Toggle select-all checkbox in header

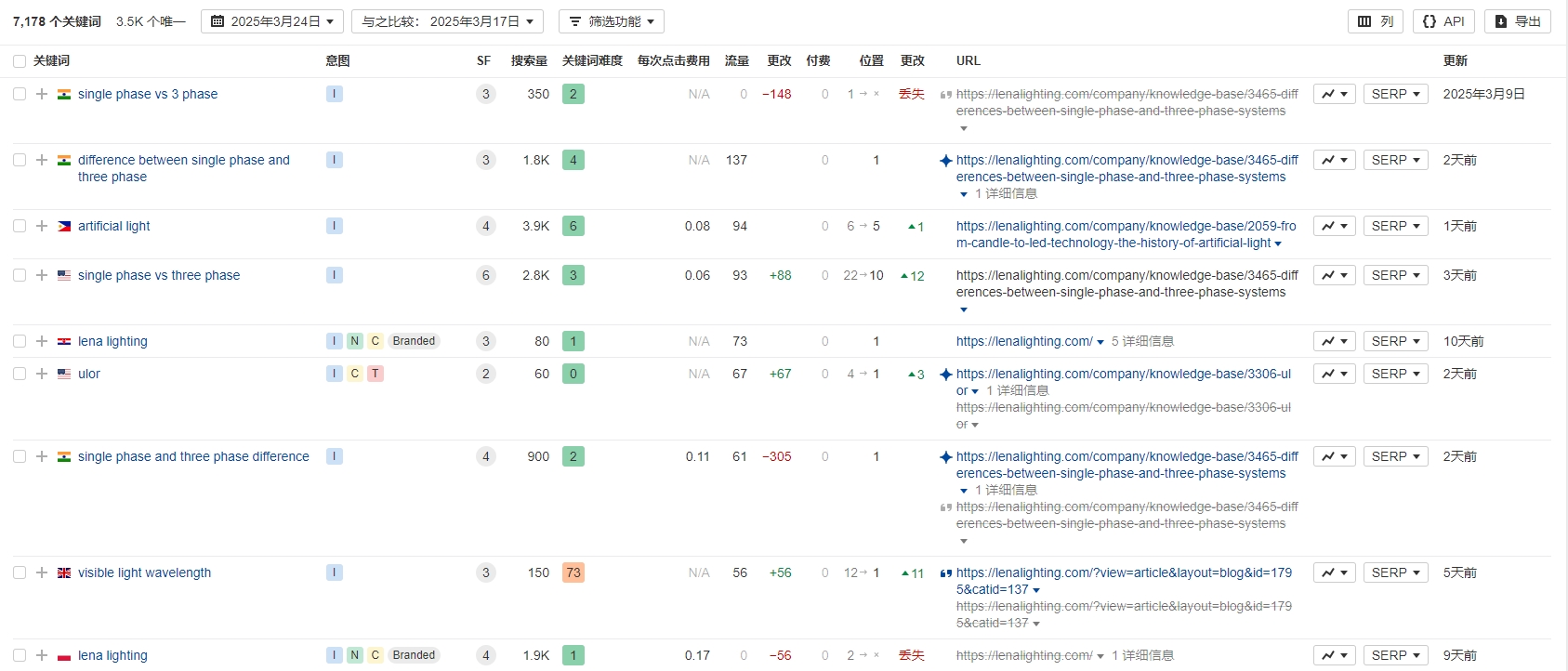[x=20, y=61]
